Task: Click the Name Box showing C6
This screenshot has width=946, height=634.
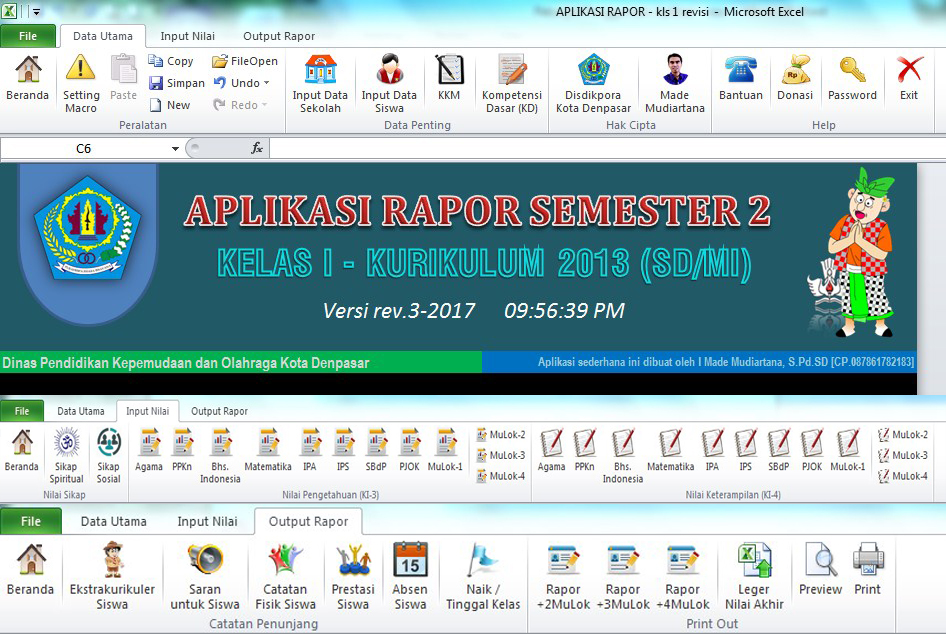Action: pos(84,148)
